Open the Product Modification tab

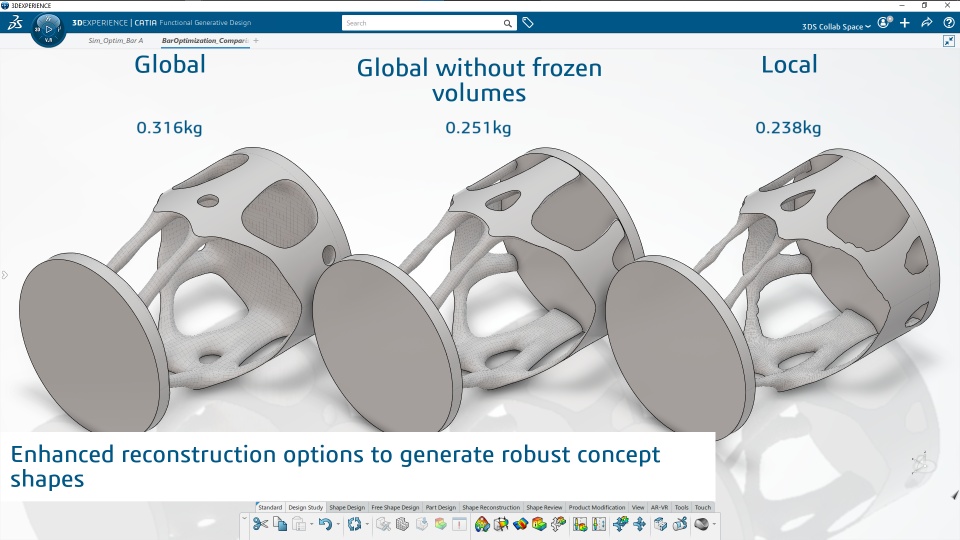pos(597,508)
